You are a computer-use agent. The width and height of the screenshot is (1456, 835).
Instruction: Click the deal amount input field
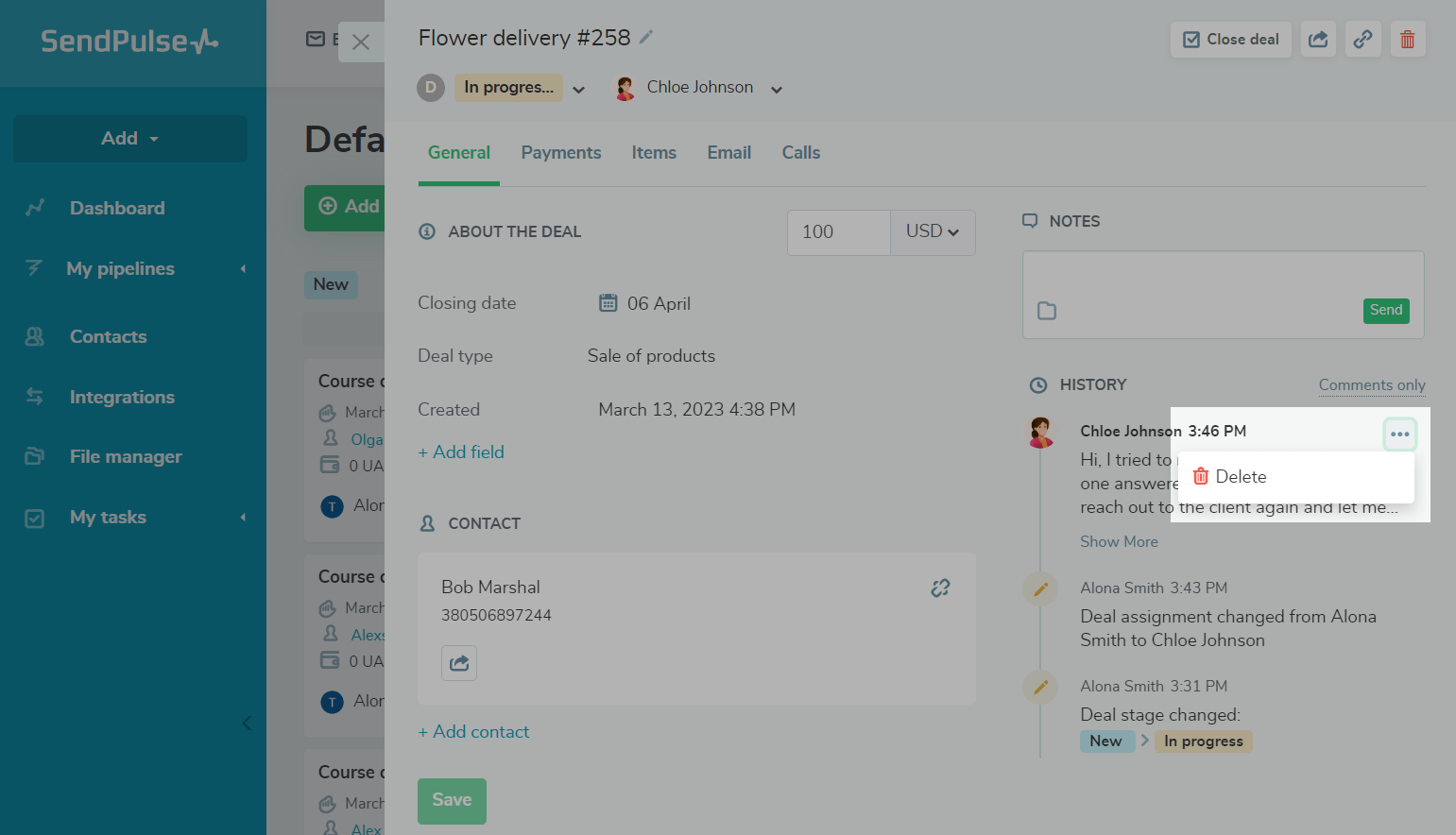[x=838, y=232]
